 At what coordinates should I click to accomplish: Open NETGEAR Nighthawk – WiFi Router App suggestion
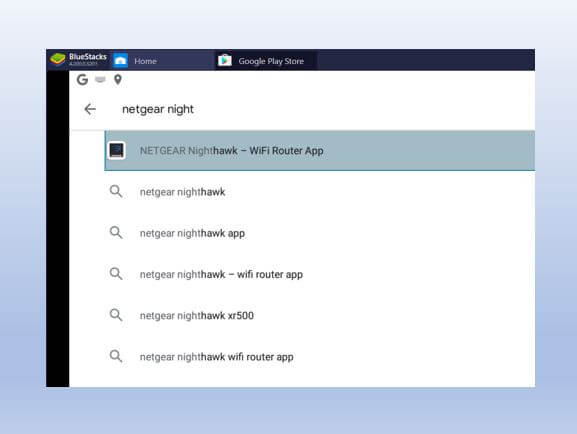(x=320, y=151)
